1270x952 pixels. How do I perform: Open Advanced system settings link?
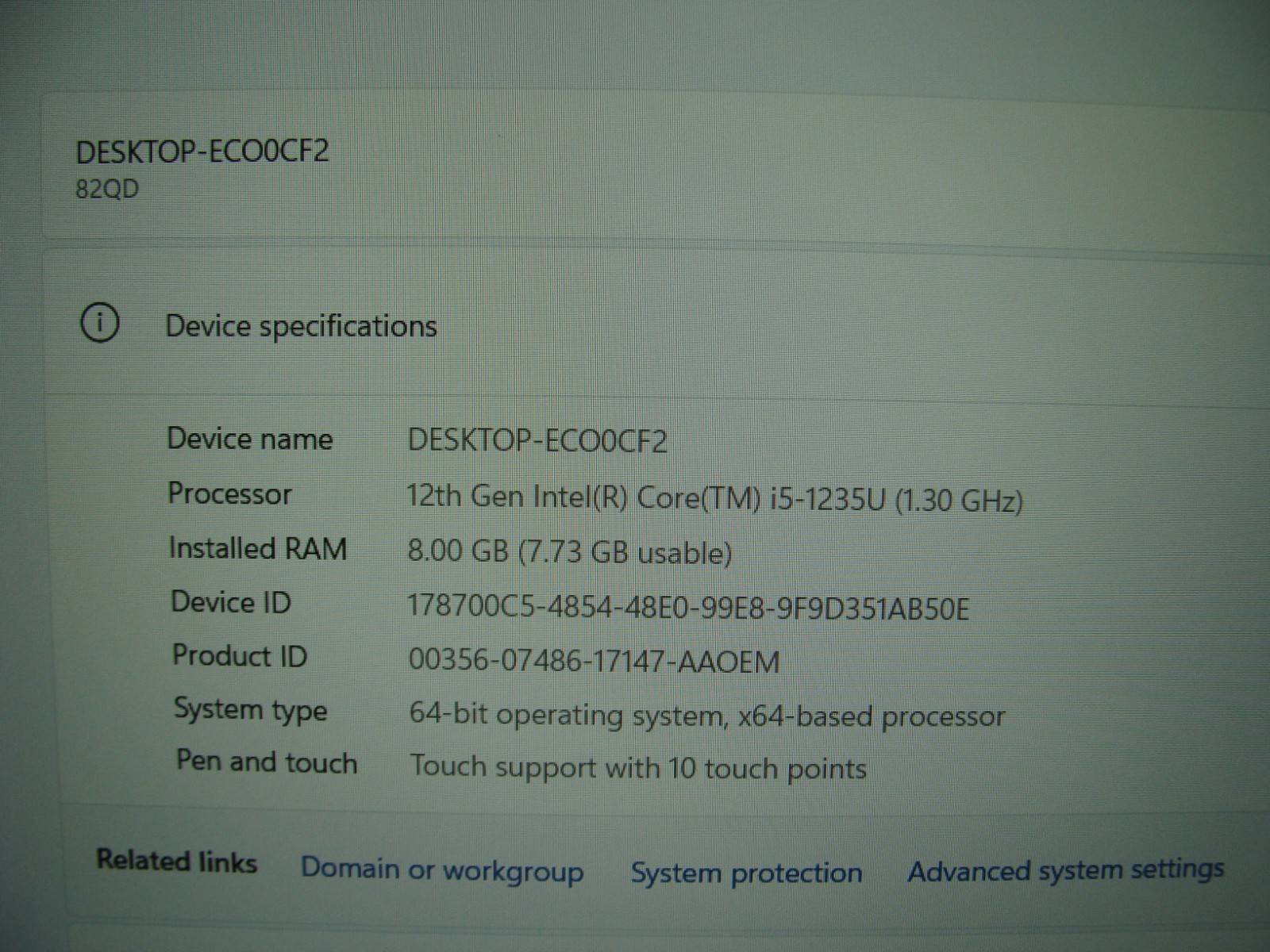pyautogui.click(x=1066, y=870)
